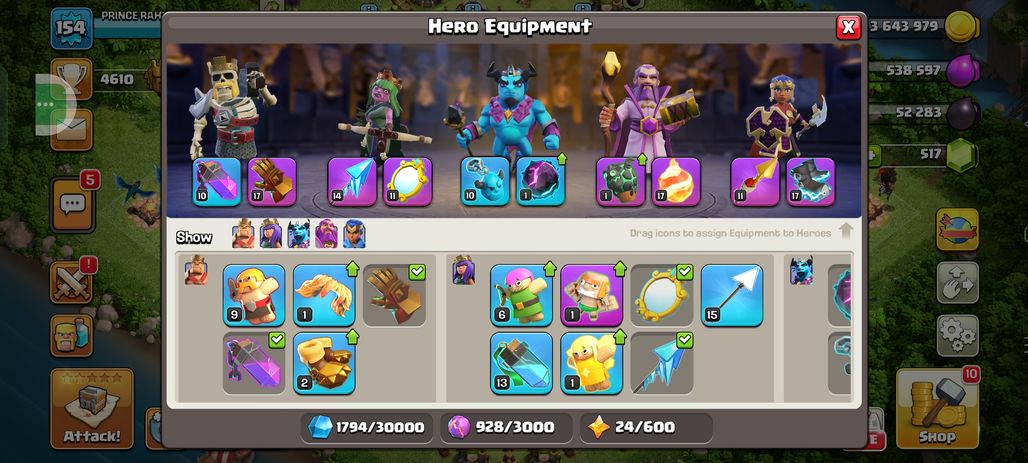Toggle Grand Warden filter in Show row
This screenshot has width=1028, height=463.
pyautogui.click(x=326, y=234)
